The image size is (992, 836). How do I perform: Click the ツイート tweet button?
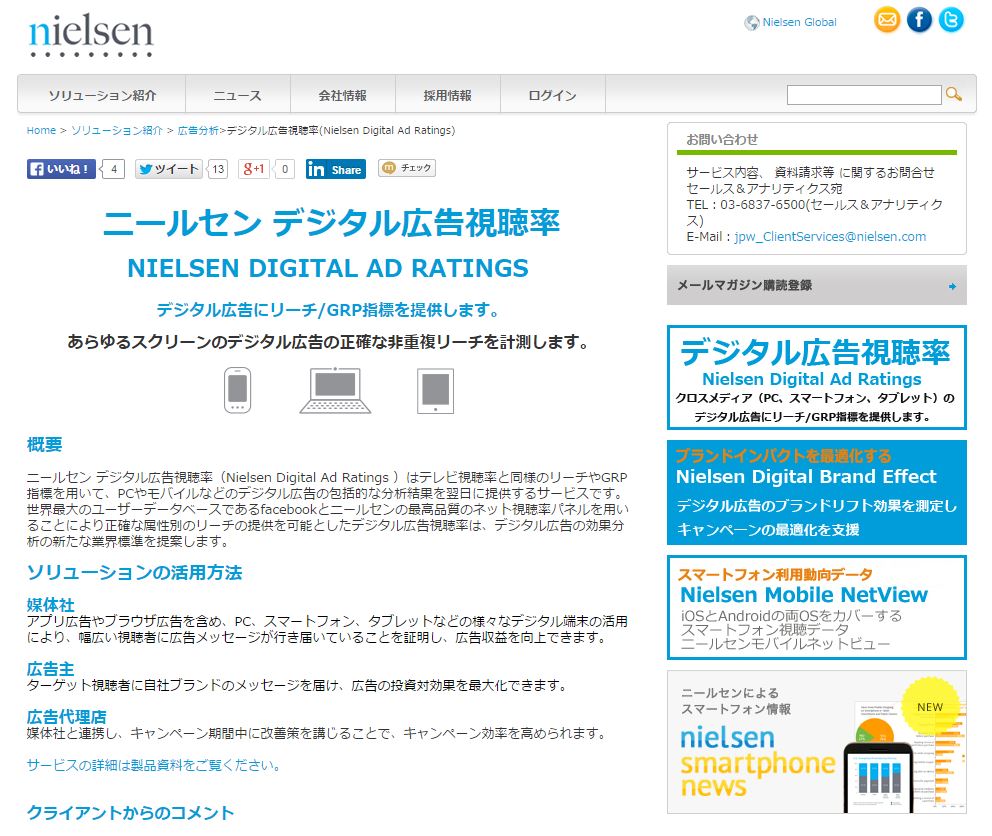point(168,169)
